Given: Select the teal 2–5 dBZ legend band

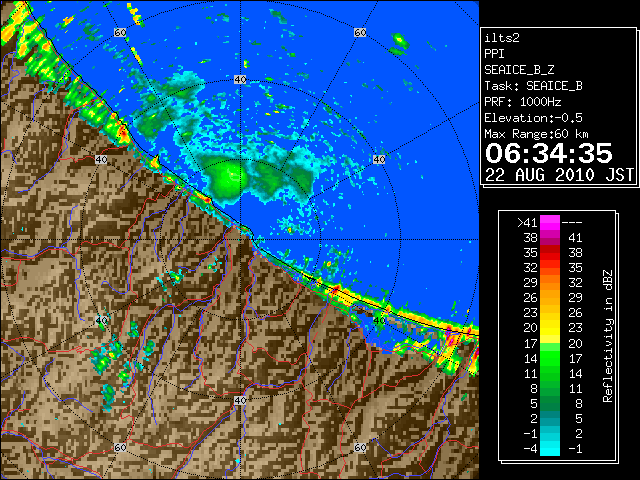Looking at the screenshot, I should [550, 418].
